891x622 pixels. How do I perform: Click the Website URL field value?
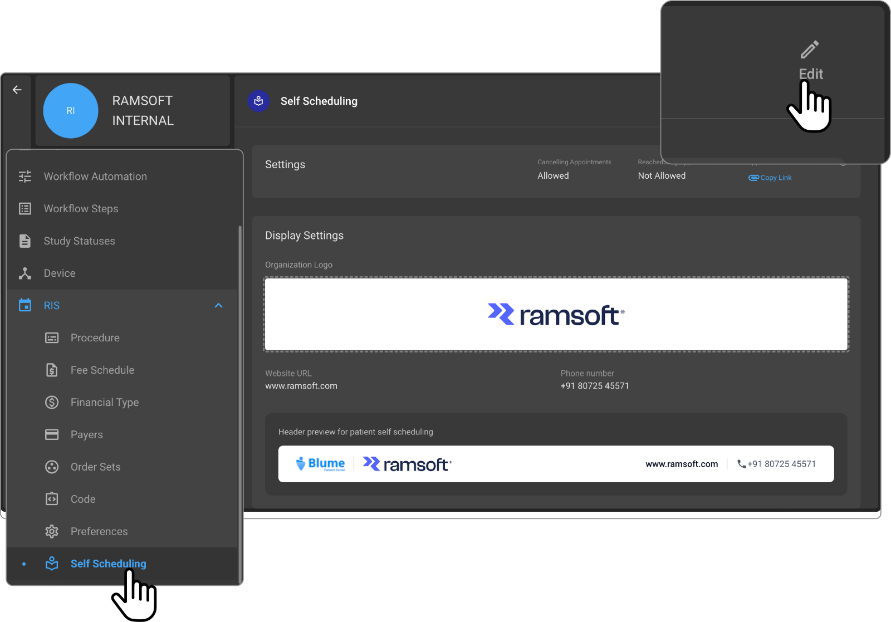(x=301, y=386)
